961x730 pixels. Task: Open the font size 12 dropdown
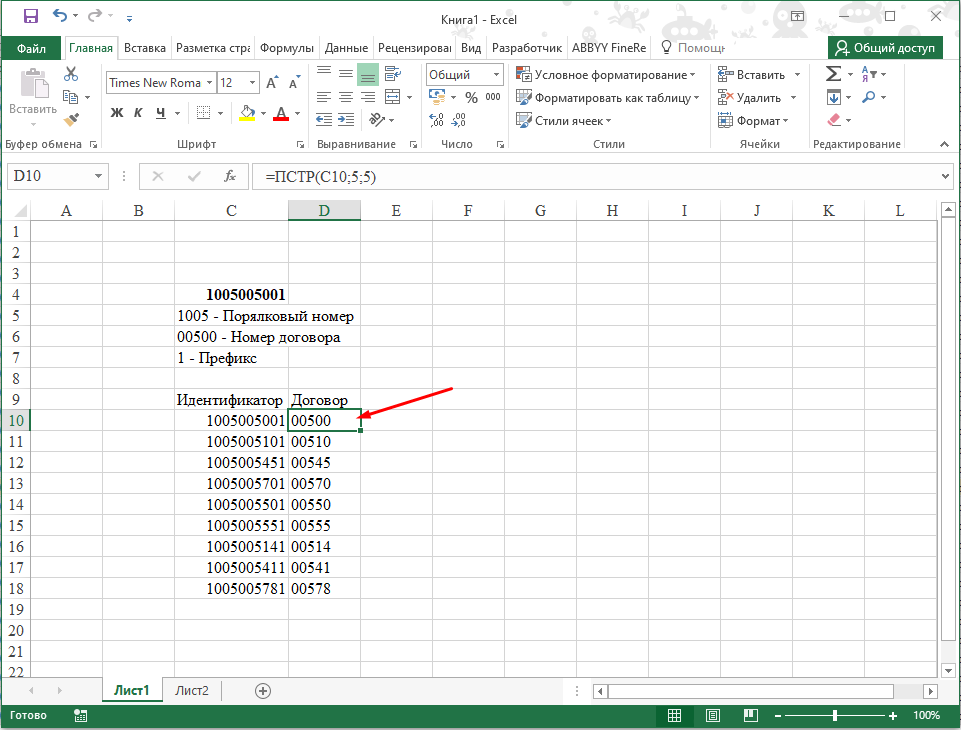point(253,83)
